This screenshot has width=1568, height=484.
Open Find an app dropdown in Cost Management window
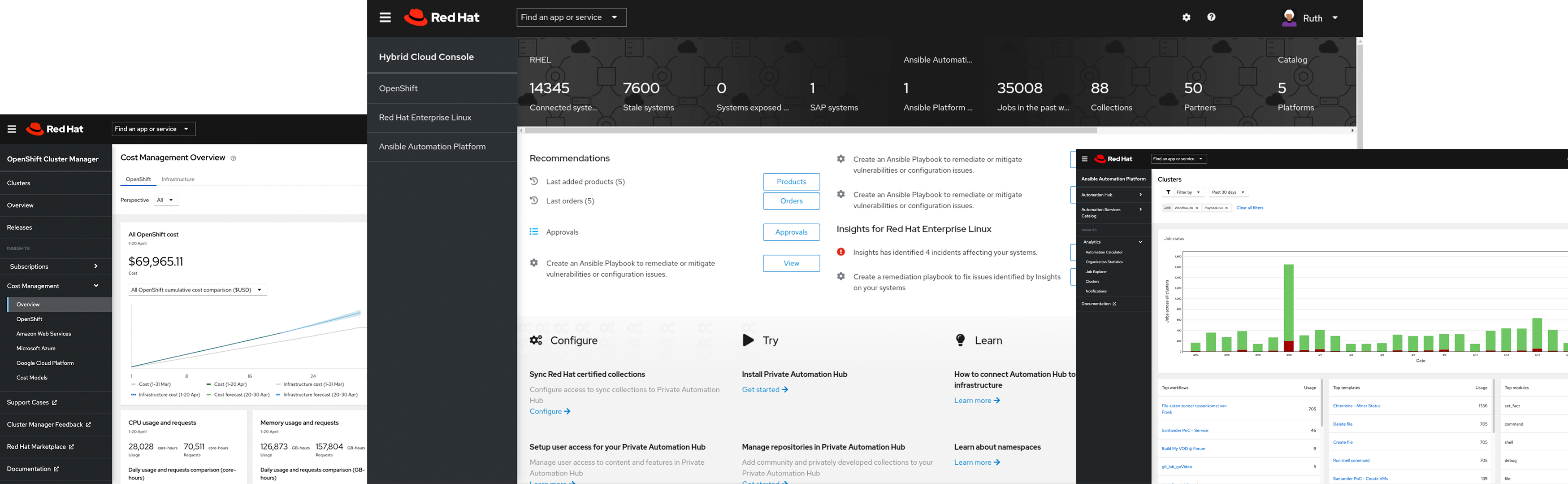(153, 129)
